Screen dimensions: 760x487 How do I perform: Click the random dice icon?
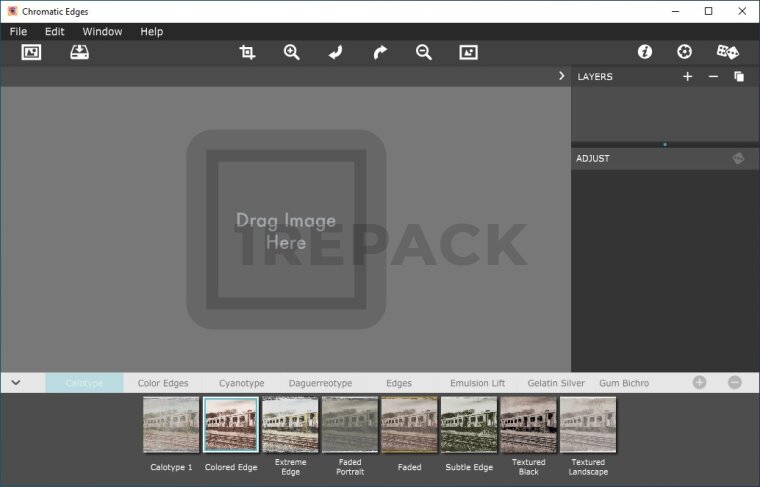pyautogui.click(x=727, y=52)
